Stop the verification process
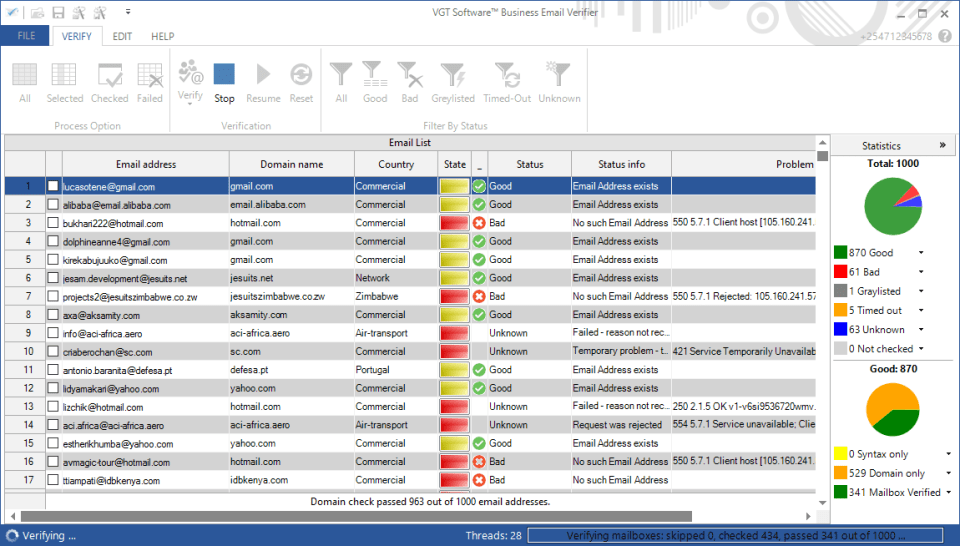Viewport: 960px width, 546px height. 224,74
